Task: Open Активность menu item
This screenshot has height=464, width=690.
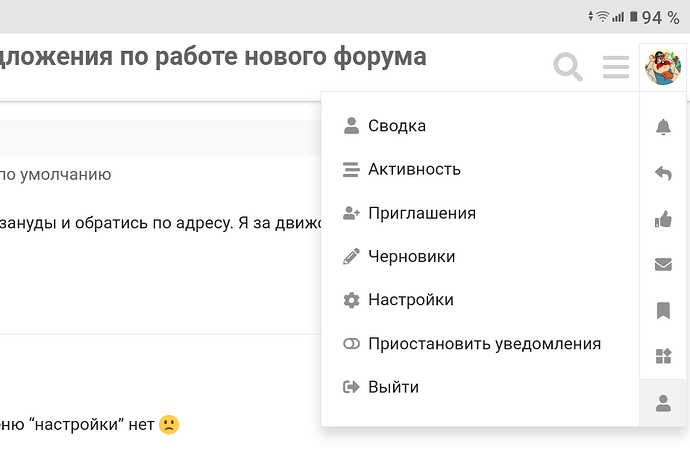Action: [x=480, y=169]
